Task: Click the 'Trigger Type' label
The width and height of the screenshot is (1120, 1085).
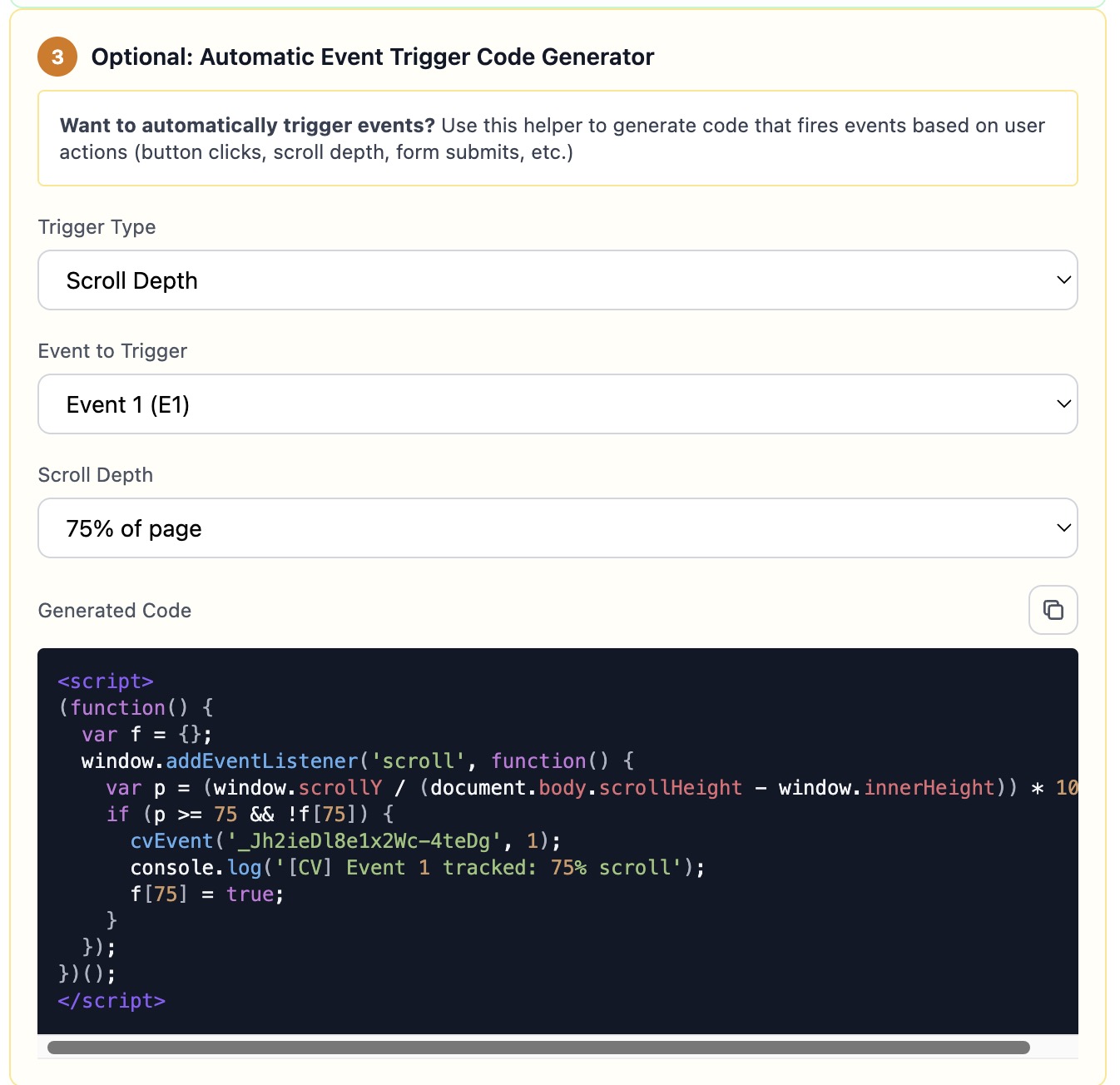Action: 97,227
